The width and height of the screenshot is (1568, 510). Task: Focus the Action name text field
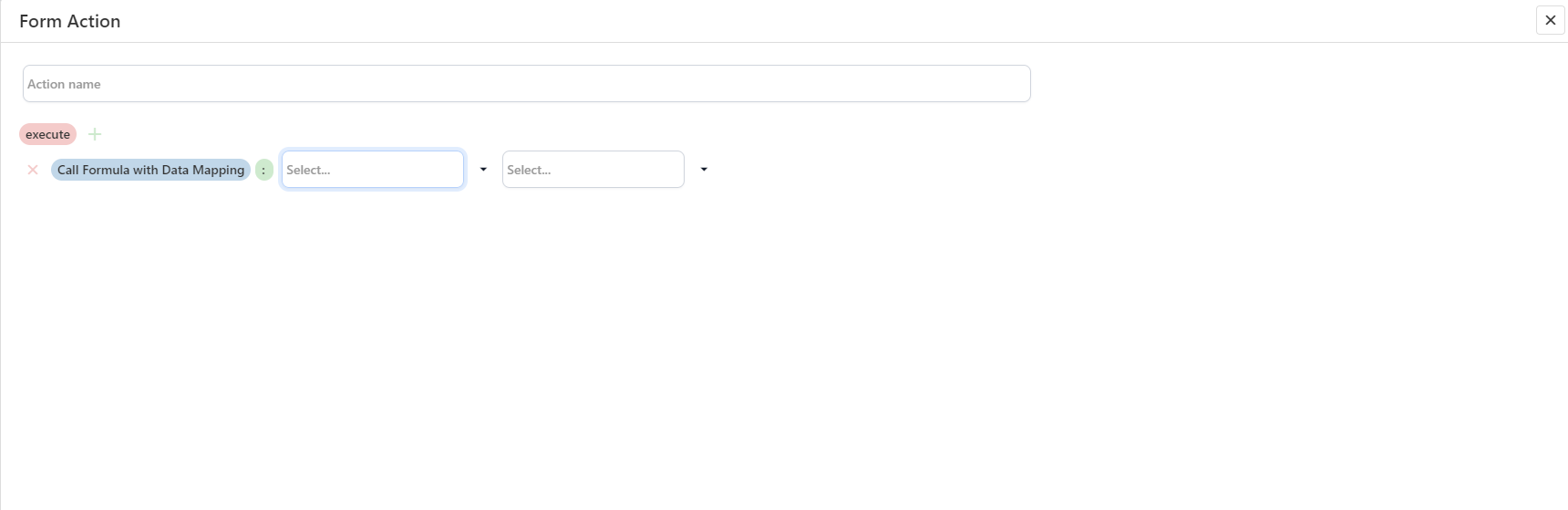526,84
